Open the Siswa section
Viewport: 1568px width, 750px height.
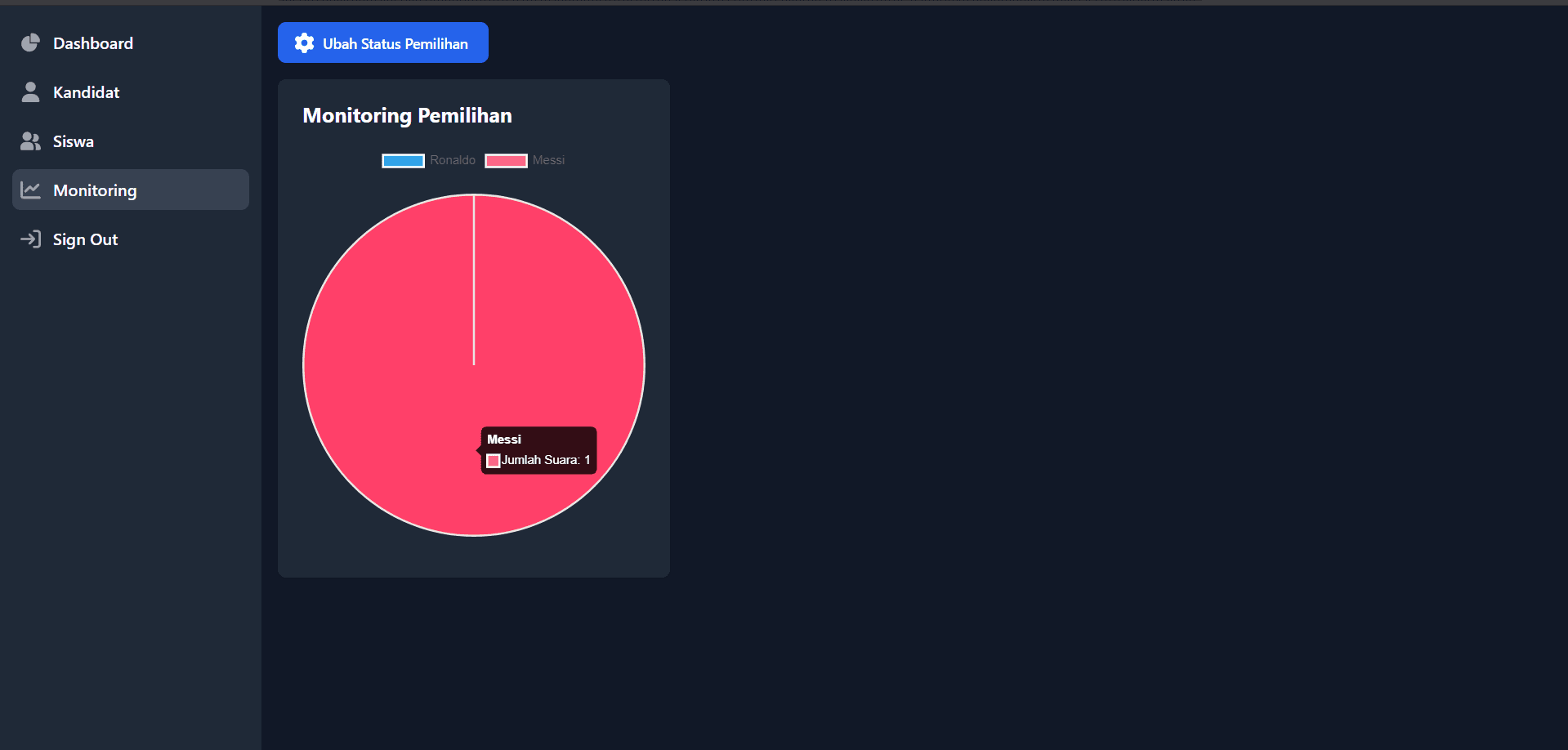[131, 141]
